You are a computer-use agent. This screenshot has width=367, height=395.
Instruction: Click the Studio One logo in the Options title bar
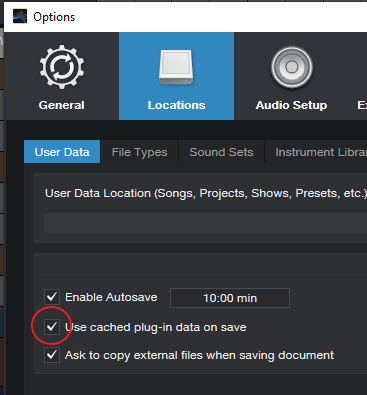click(20, 16)
